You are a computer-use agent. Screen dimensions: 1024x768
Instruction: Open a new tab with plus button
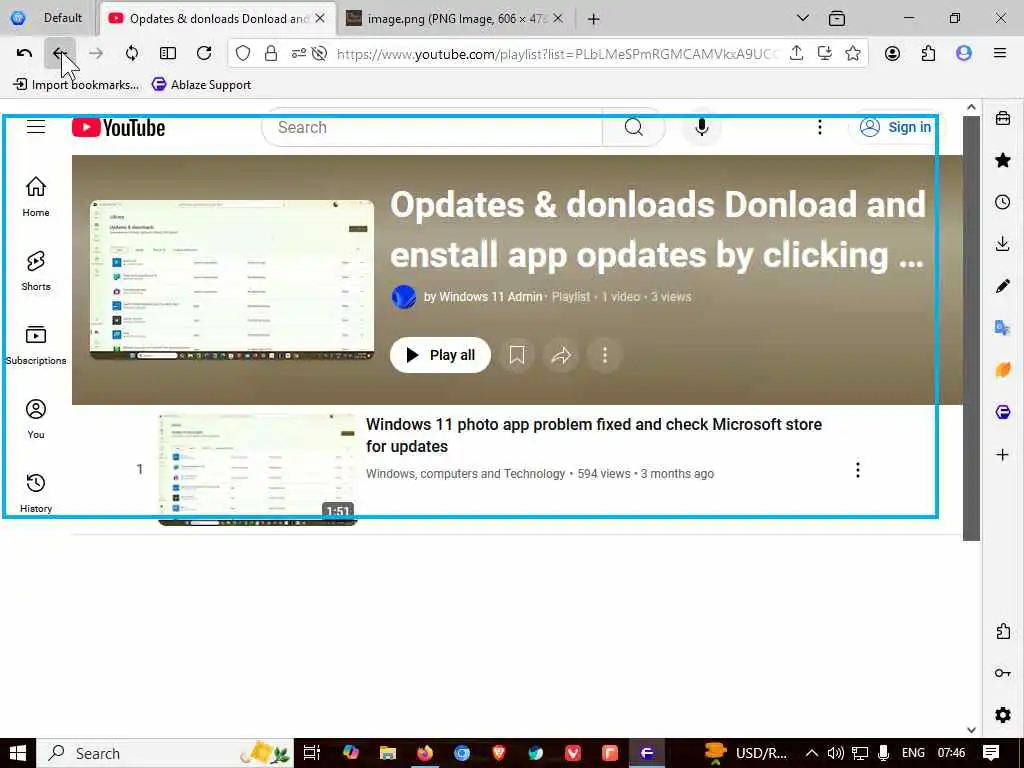coord(593,19)
